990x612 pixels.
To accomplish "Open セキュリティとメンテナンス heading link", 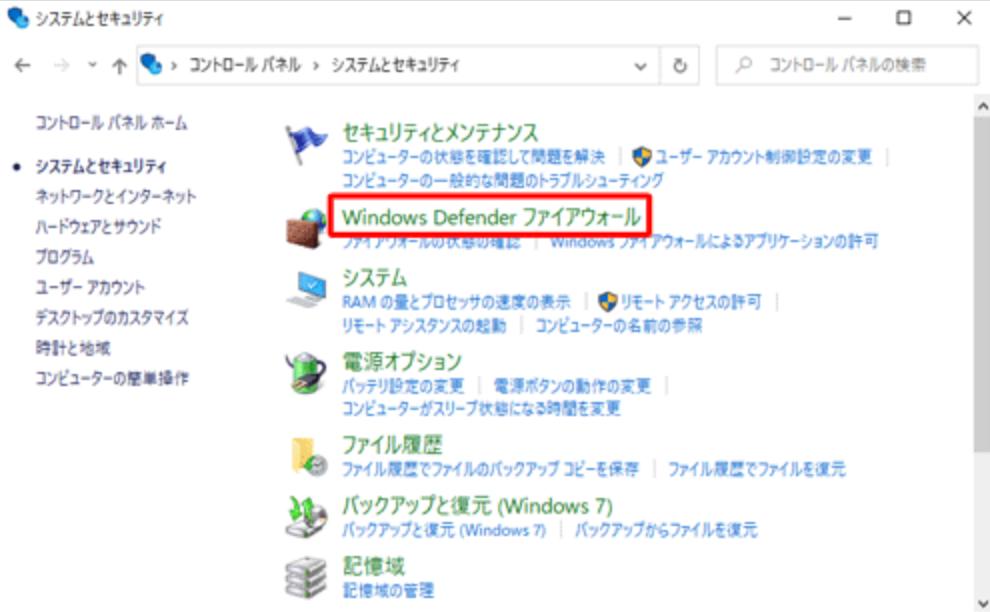I will 440,133.
